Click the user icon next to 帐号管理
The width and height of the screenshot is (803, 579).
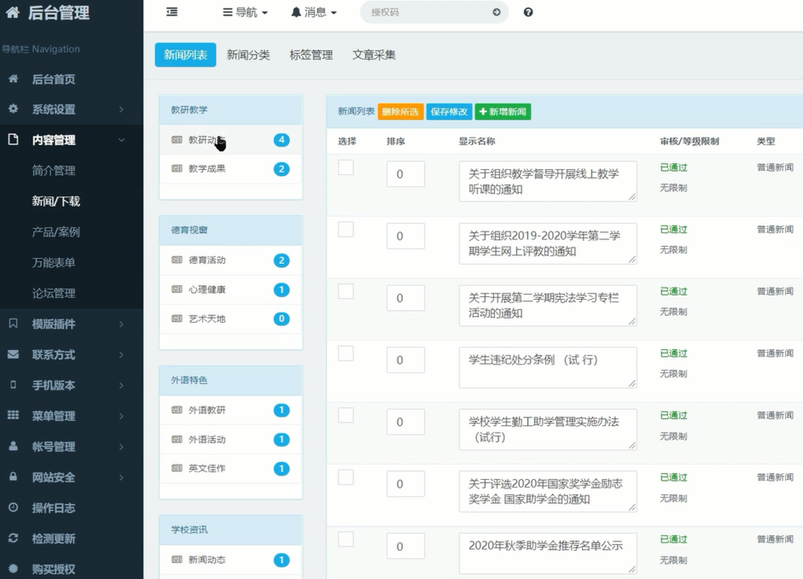coord(13,446)
